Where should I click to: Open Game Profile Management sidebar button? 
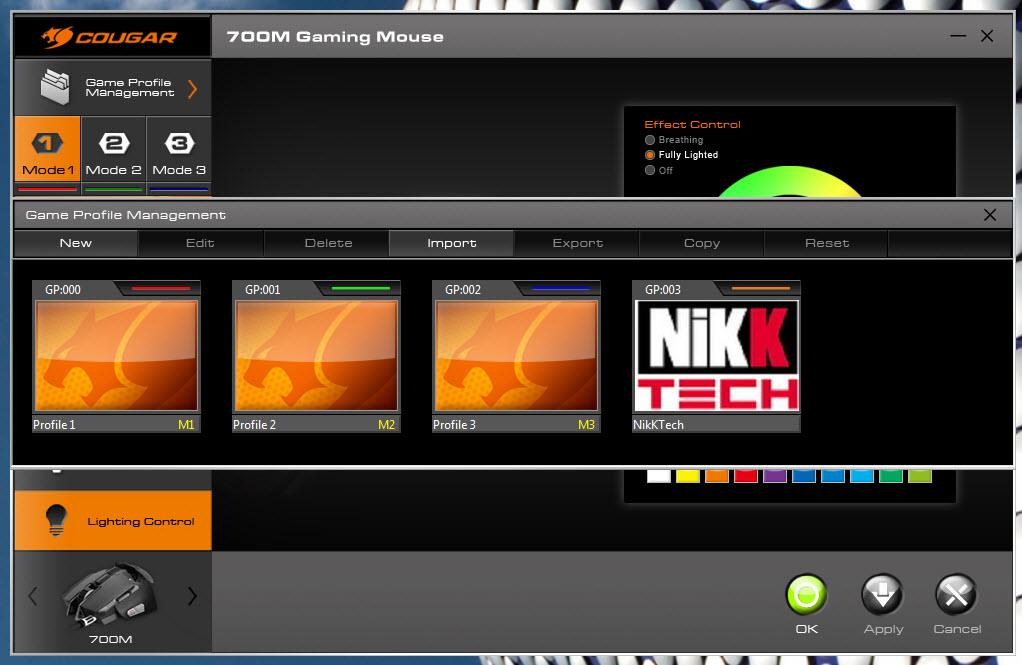click(x=113, y=88)
